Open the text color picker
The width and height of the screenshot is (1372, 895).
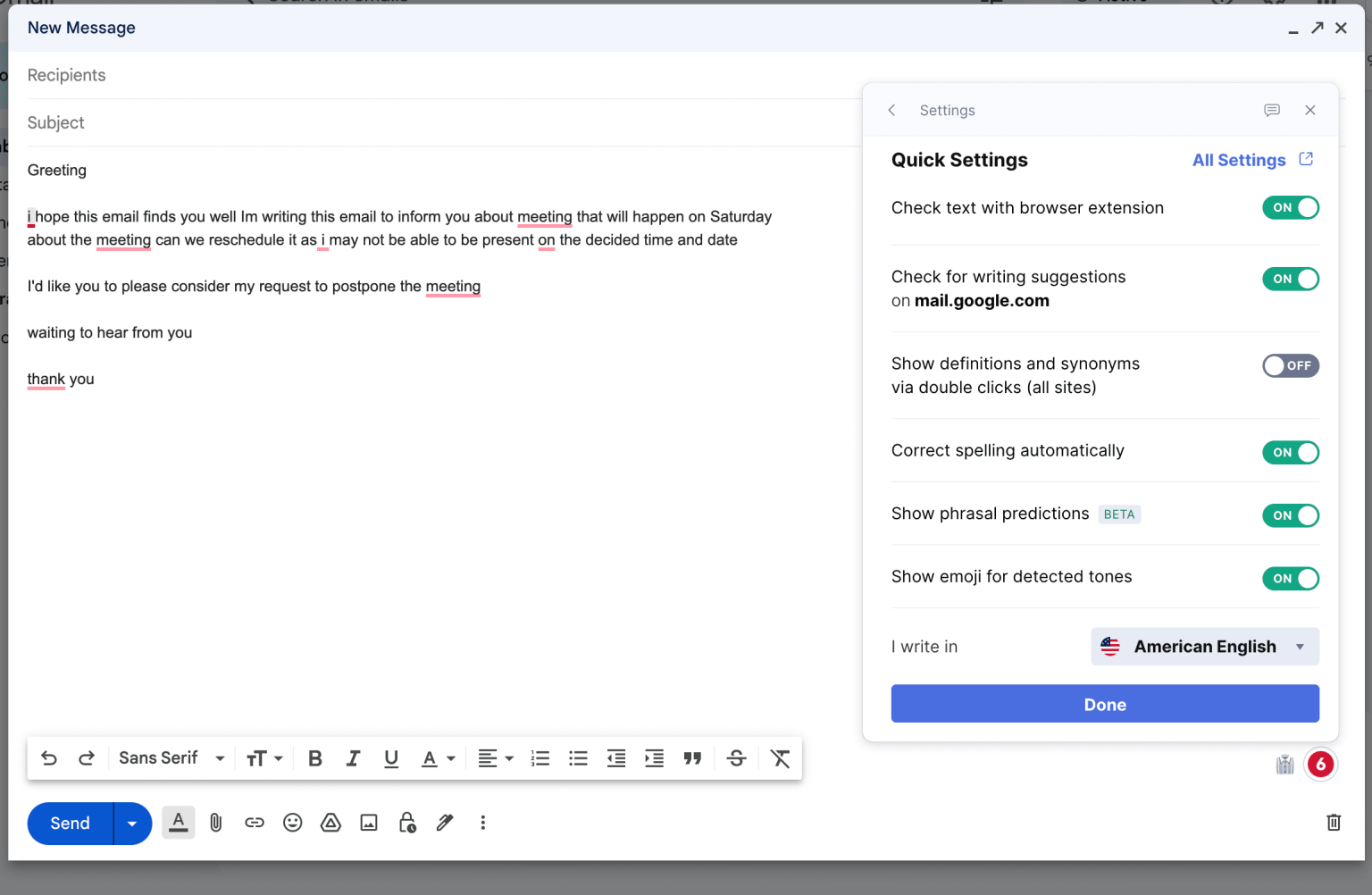437,757
